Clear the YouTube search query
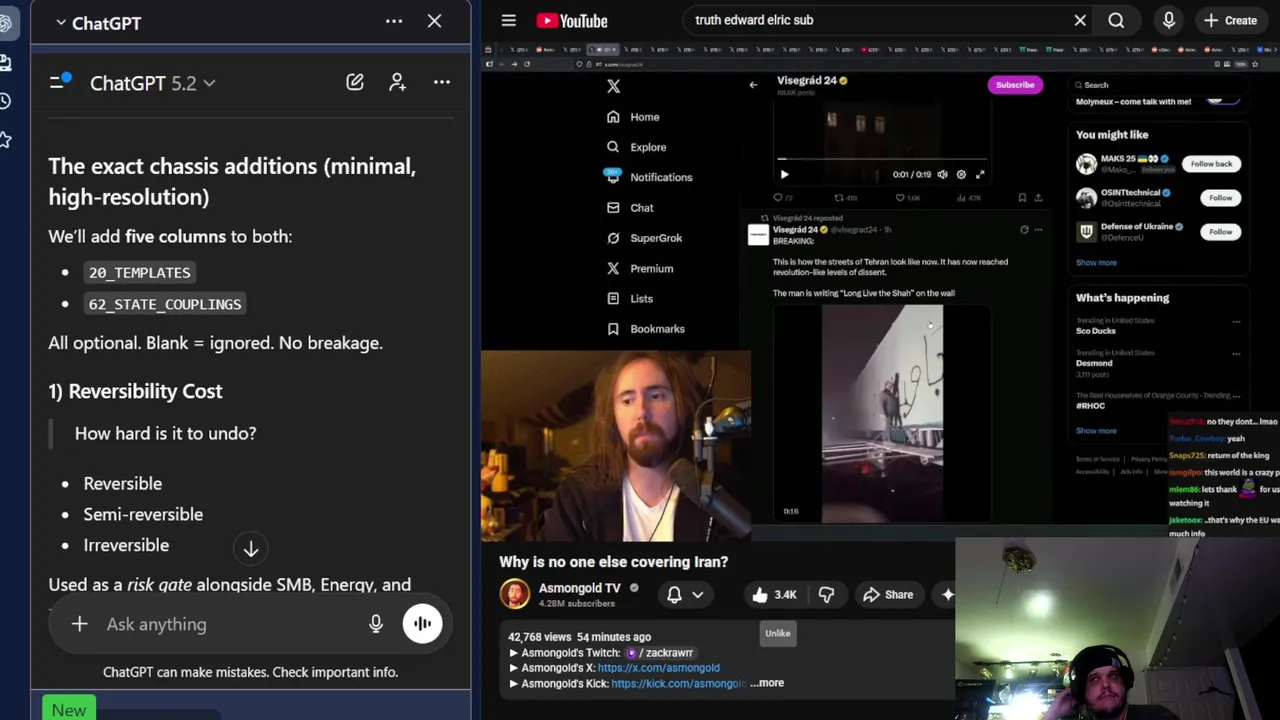This screenshot has width=1280, height=720. click(1080, 20)
